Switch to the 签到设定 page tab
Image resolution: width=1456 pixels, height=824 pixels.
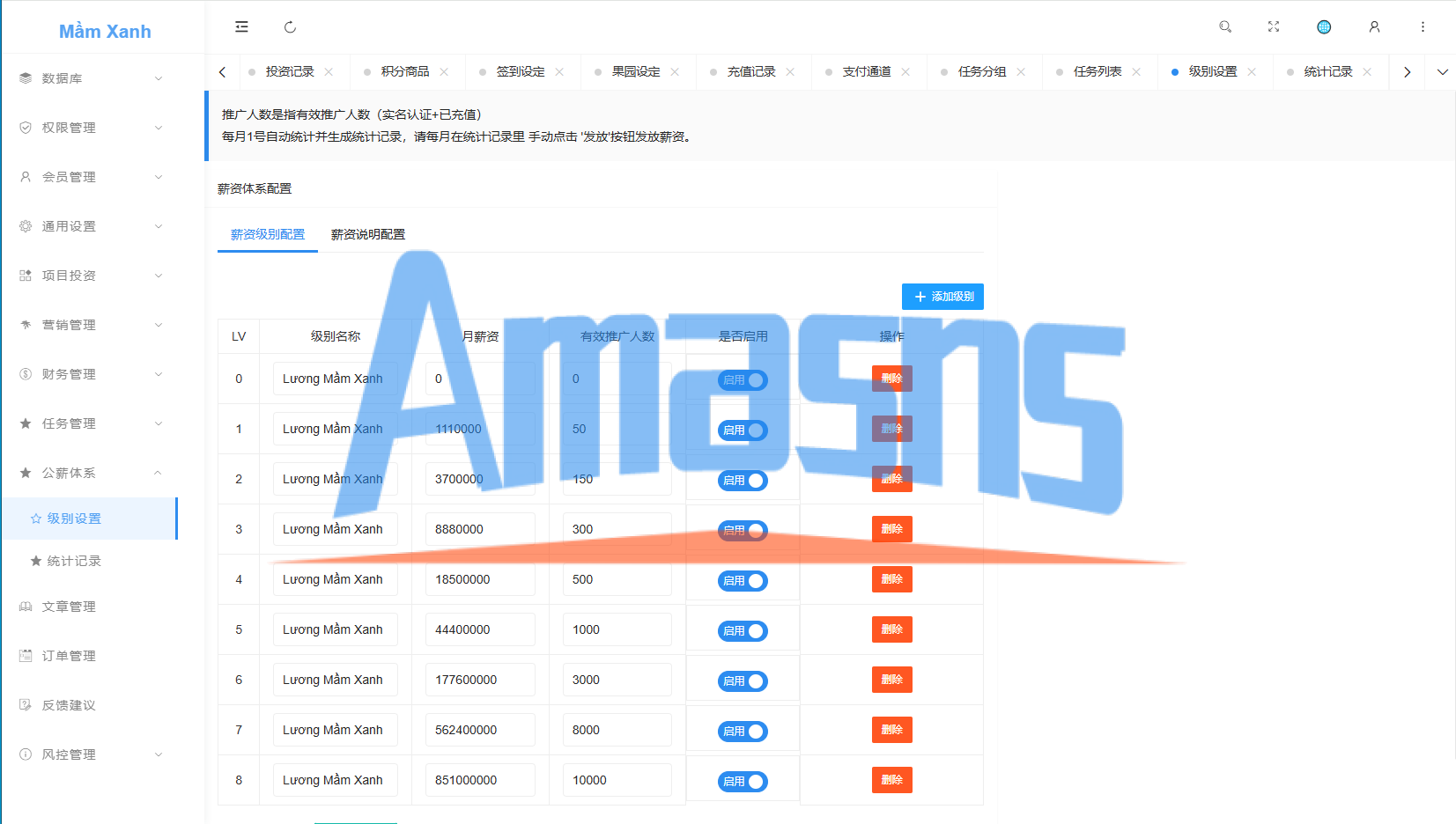[x=520, y=72]
